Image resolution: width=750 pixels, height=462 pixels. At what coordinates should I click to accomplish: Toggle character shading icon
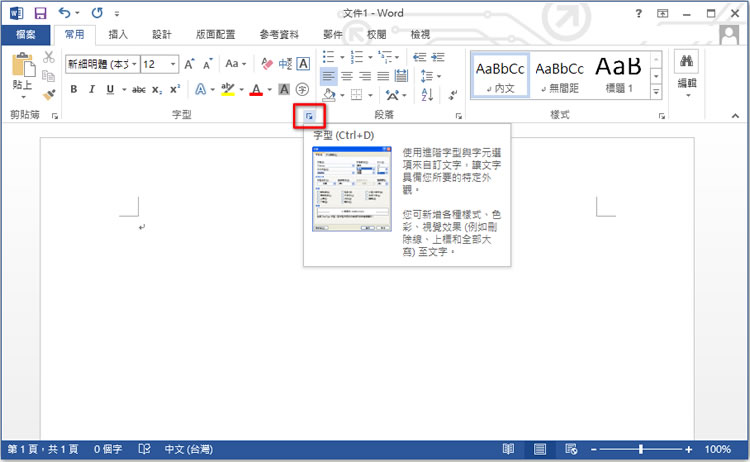(284, 89)
